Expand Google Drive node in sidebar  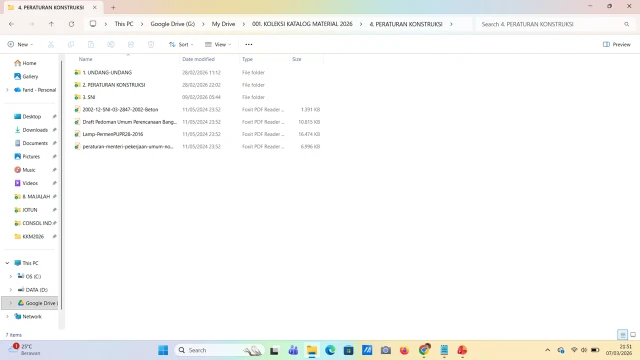[11, 303]
